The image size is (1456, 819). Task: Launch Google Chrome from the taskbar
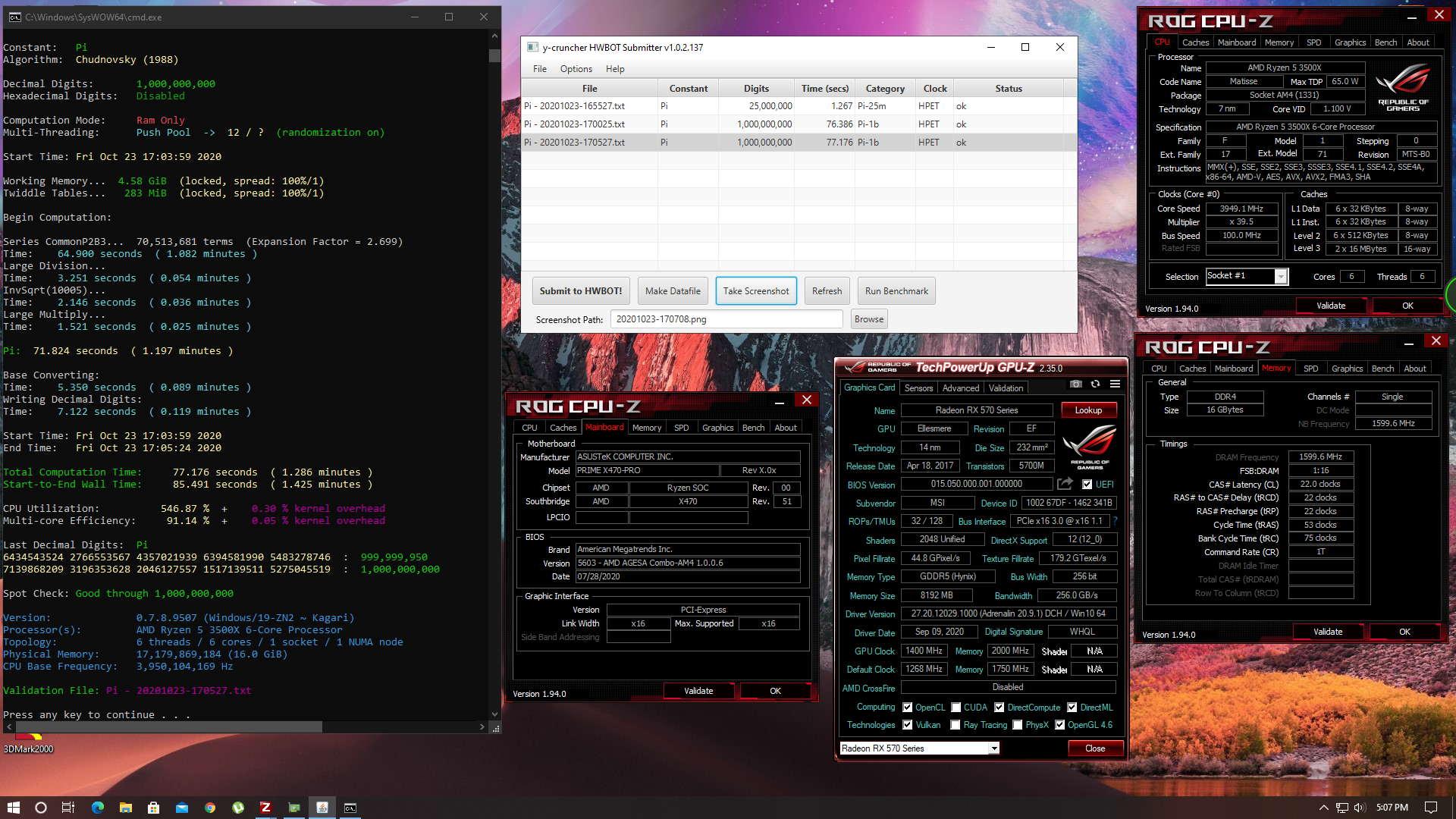(210, 808)
